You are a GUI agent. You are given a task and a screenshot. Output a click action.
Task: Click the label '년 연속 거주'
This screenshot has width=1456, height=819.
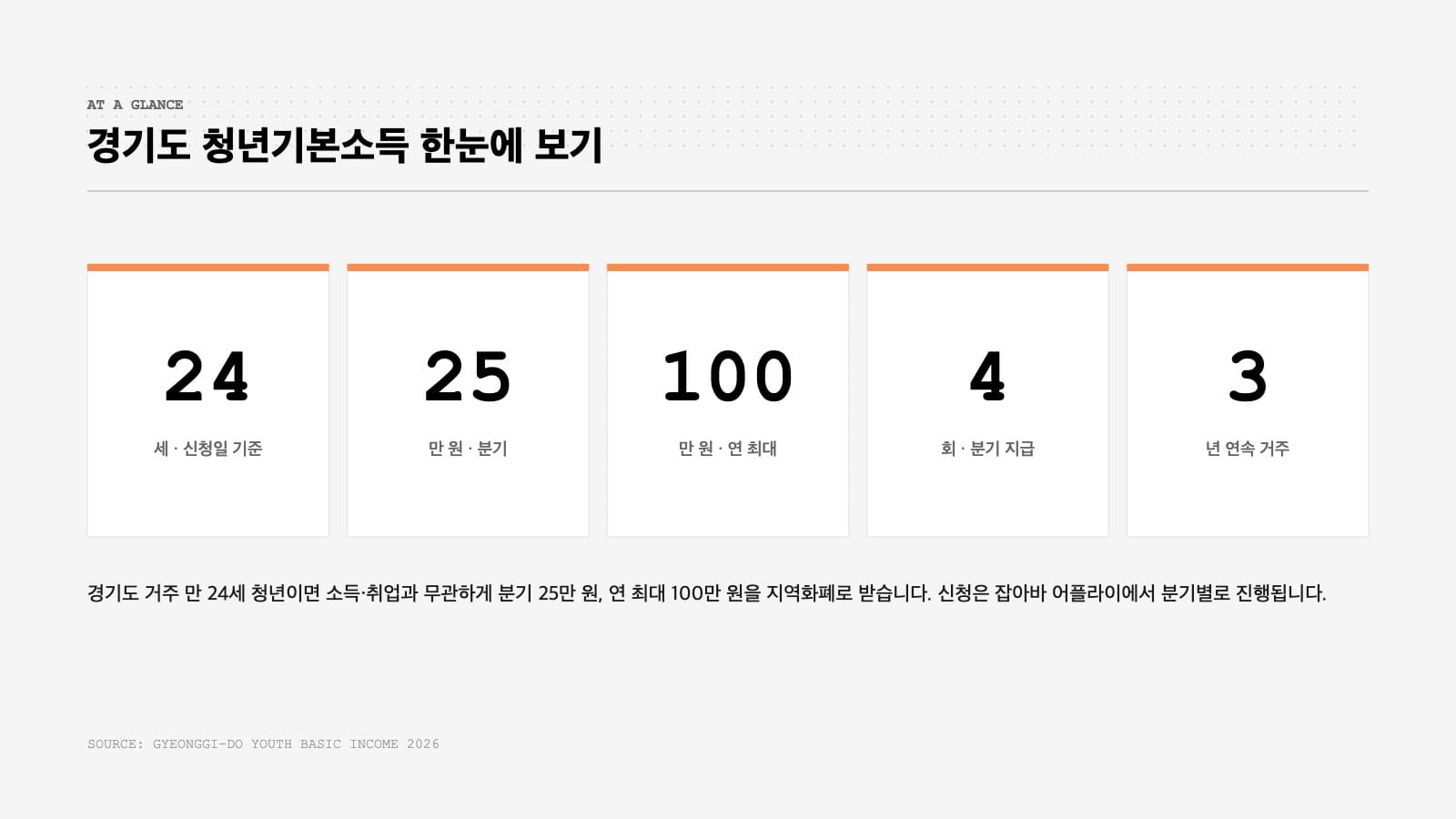coord(1248,449)
